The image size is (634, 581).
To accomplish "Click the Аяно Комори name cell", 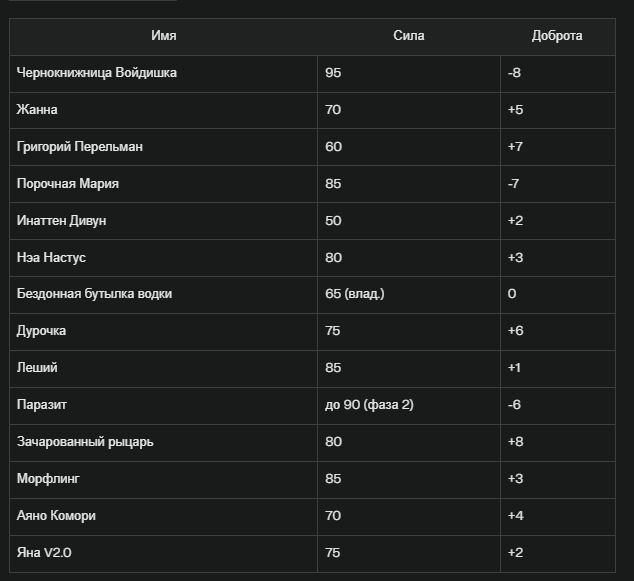I will (x=163, y=517).
